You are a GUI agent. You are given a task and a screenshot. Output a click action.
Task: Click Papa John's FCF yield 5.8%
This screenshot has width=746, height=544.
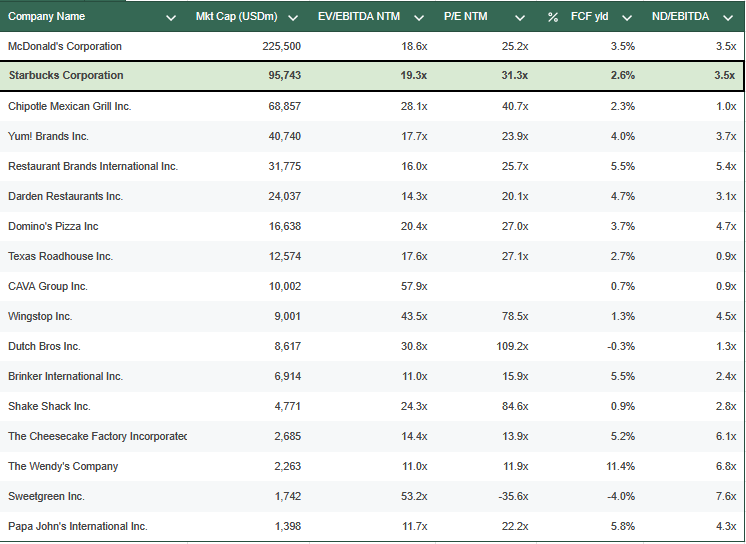623,526
